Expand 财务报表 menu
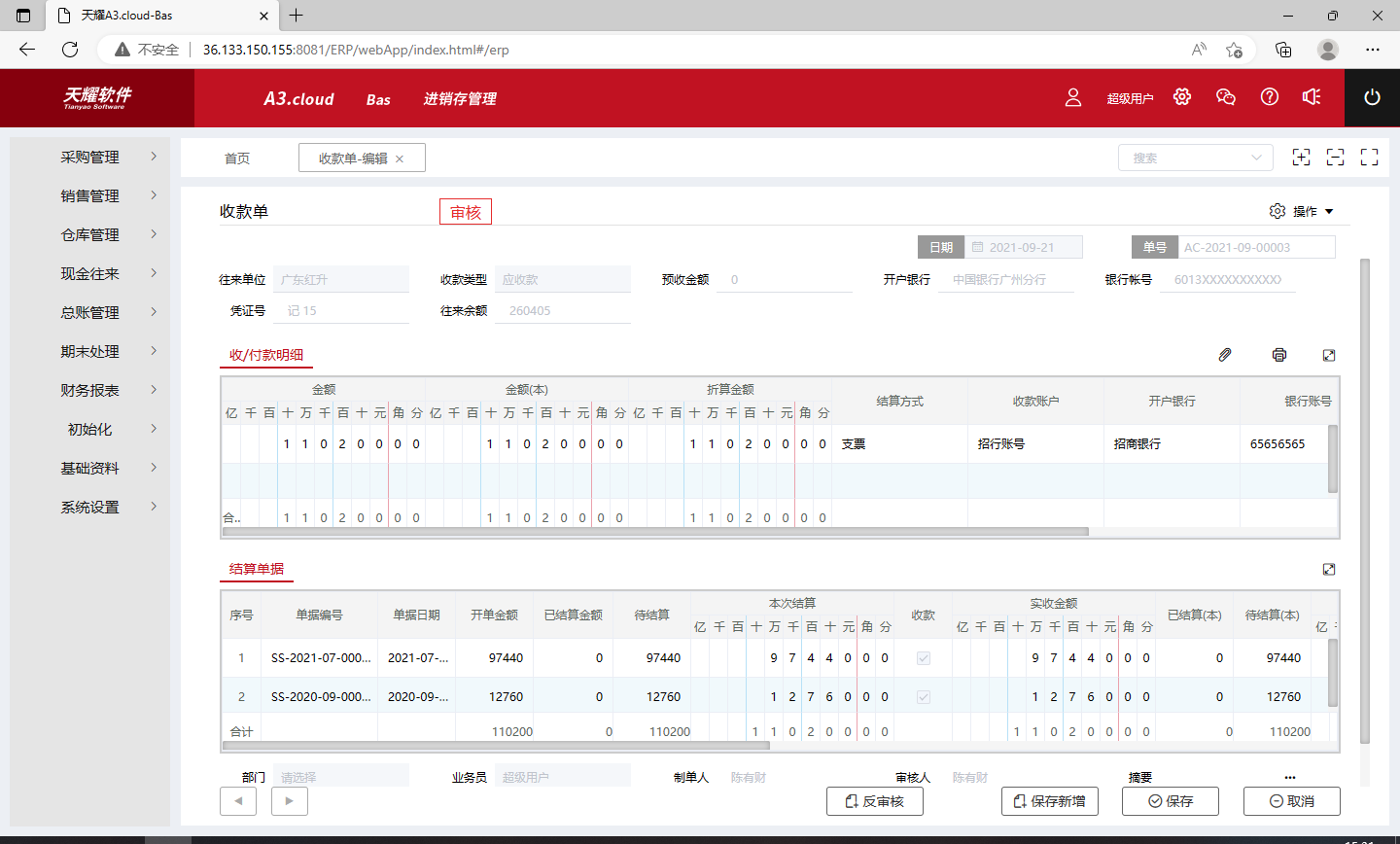This screenshot has height=844, width=1400. (89, 390)
